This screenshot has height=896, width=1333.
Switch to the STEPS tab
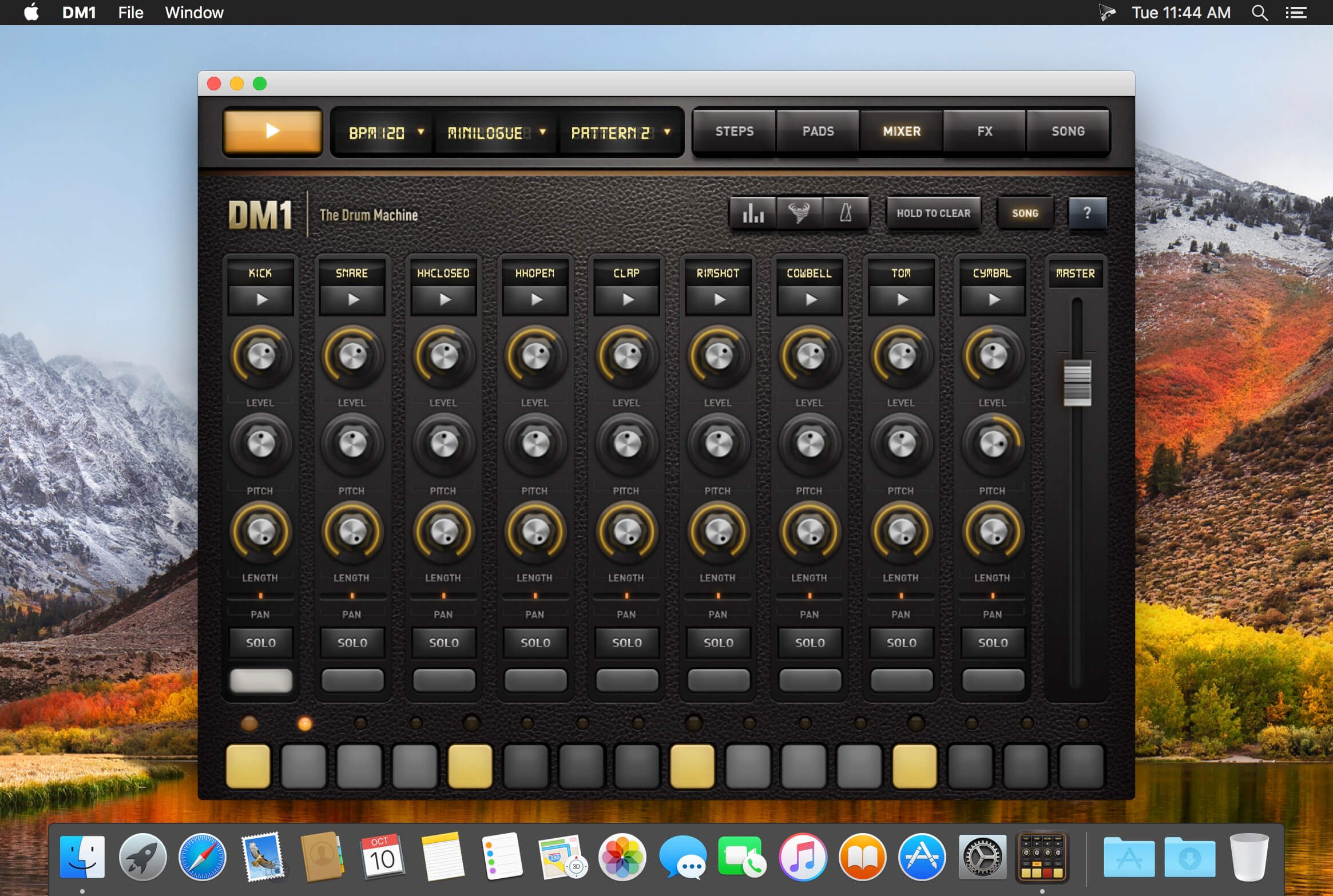coord(735,132)
